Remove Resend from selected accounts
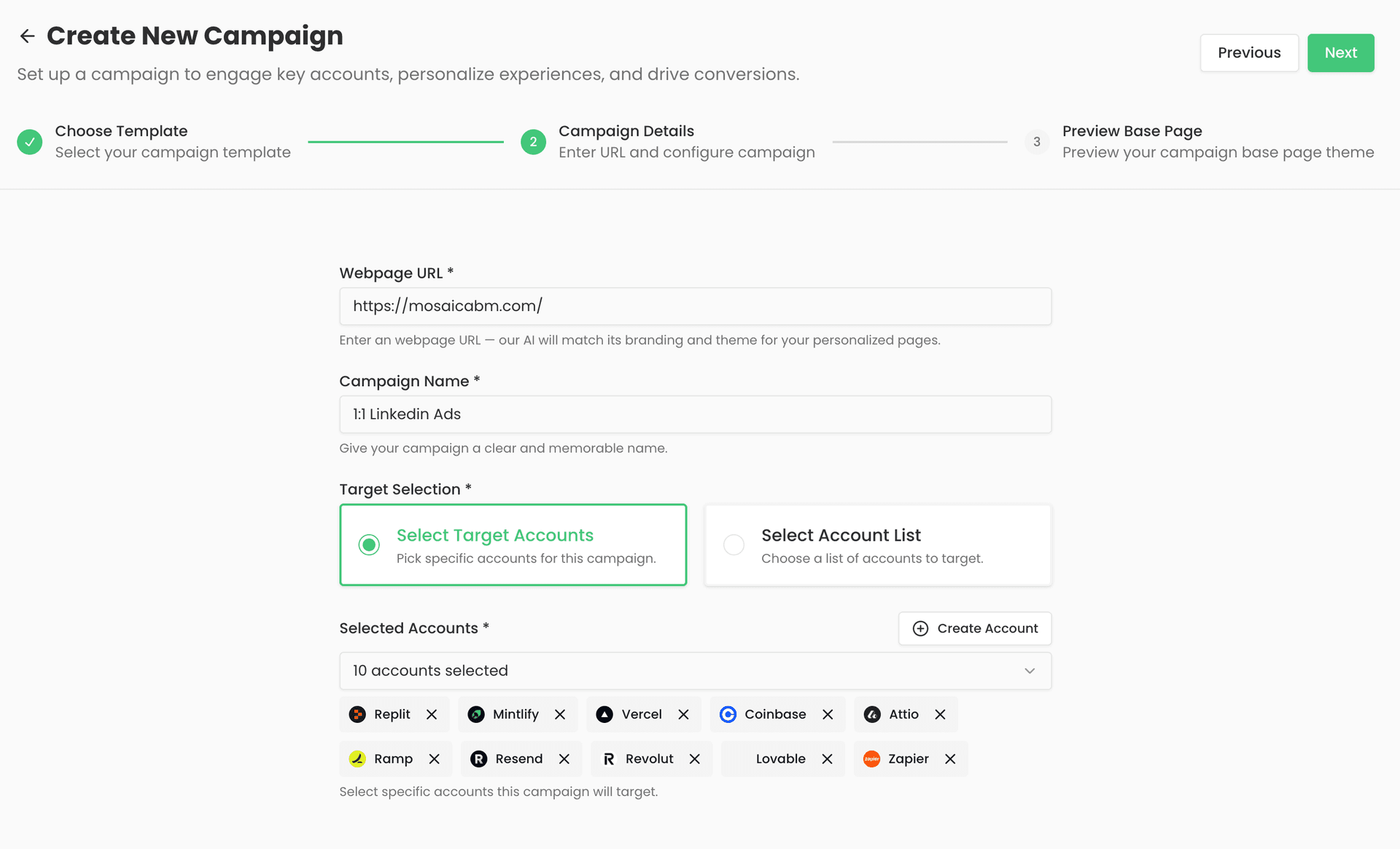 tap(564, 759)
